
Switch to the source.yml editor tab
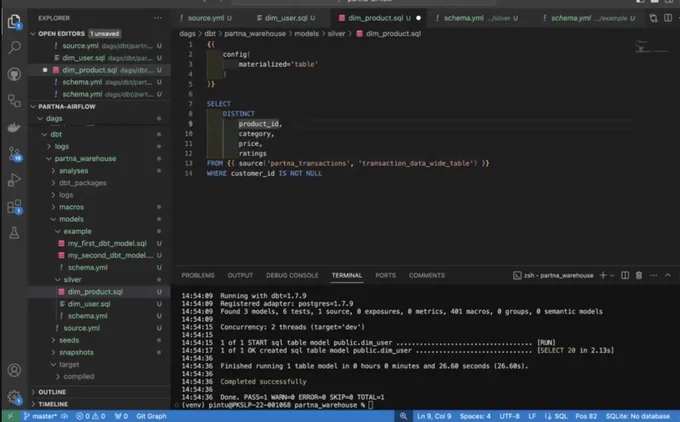tap(206, 18)
